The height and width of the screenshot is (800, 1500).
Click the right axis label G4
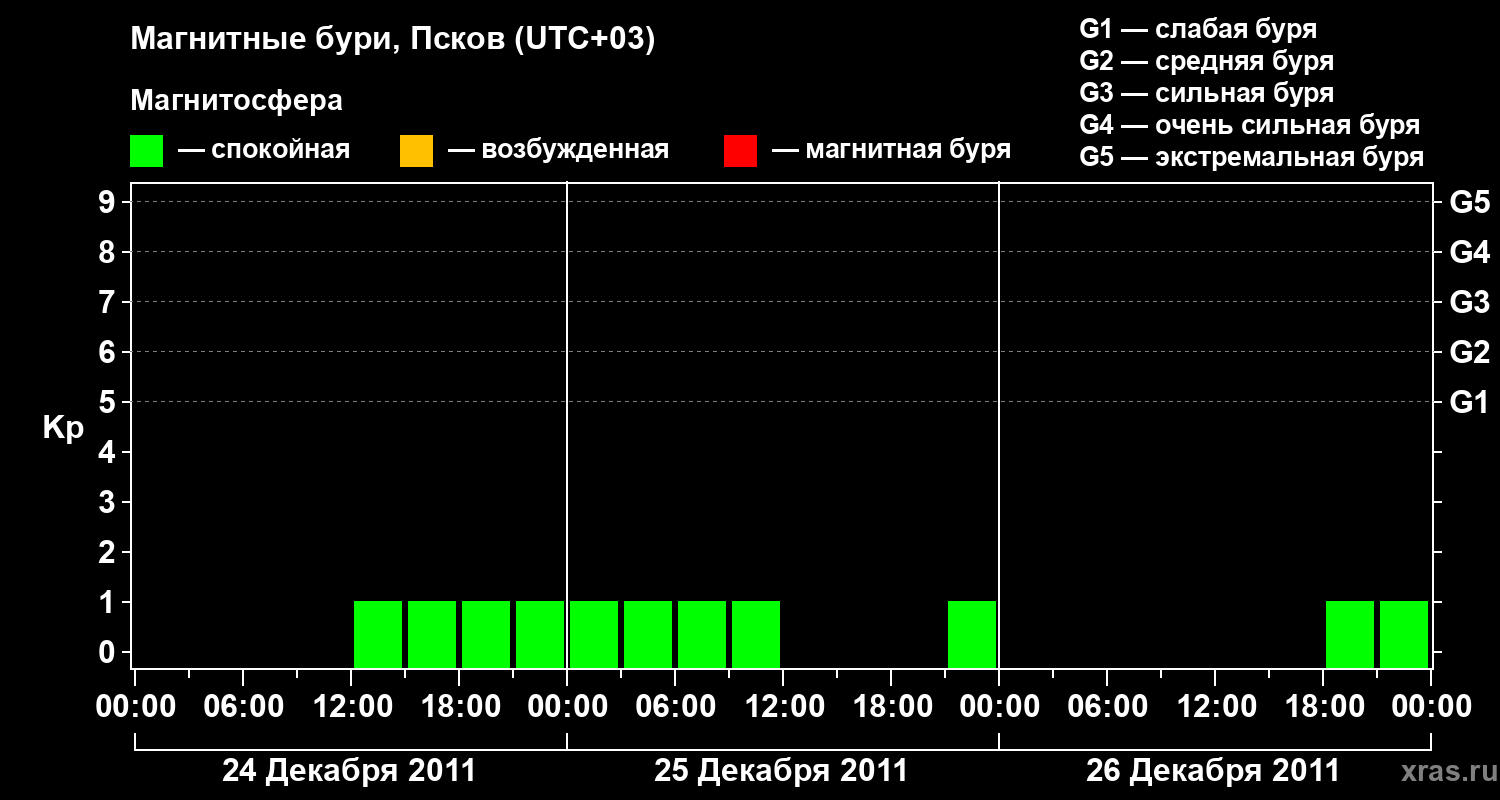[x=1470, y=252]
